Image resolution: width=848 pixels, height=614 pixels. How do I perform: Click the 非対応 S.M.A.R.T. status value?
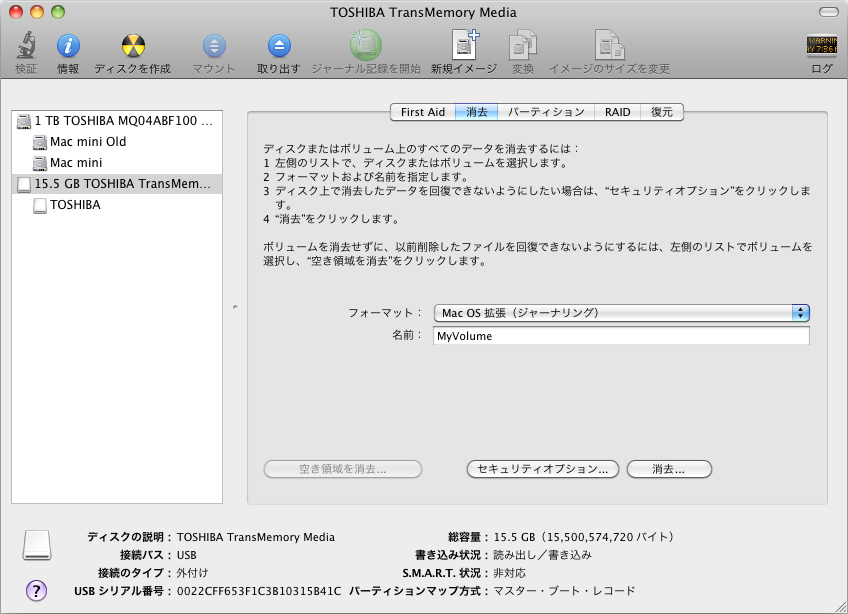tap(509, 573)
